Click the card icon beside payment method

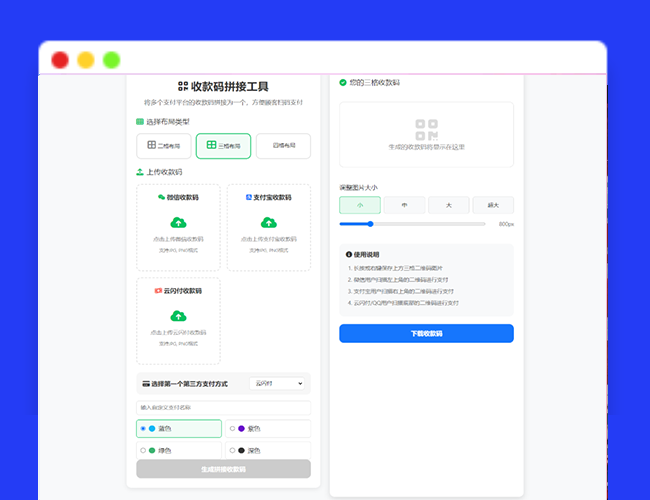click(146, 384)
